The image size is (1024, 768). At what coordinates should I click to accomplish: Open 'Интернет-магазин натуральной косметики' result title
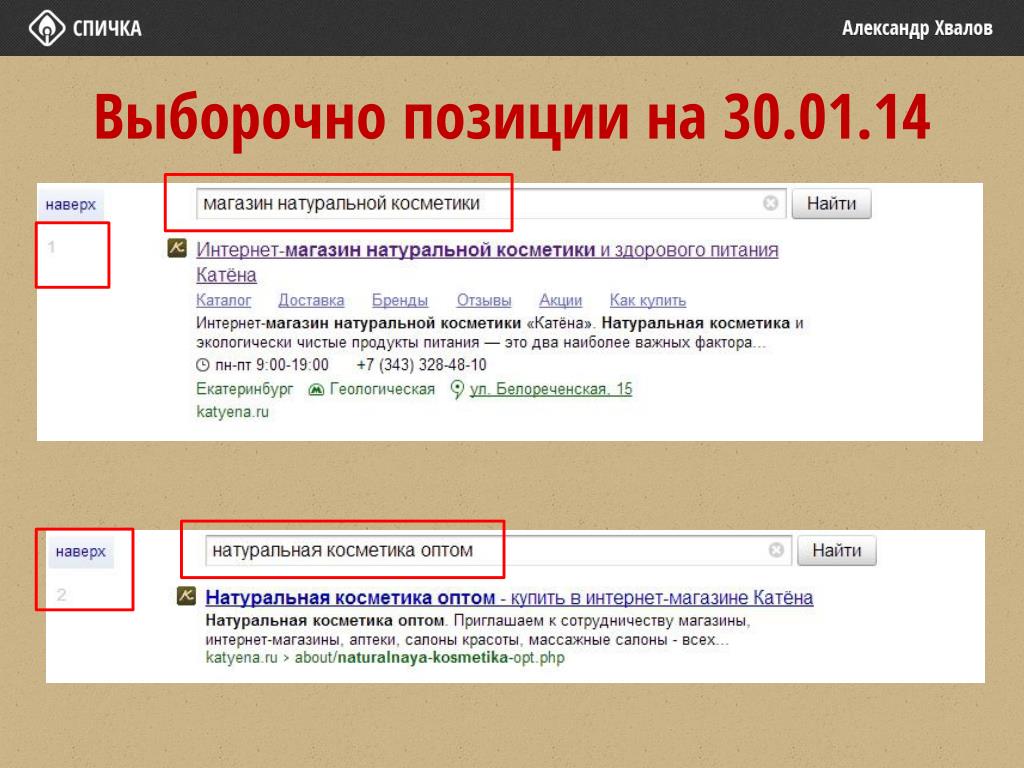click(487, 262)
